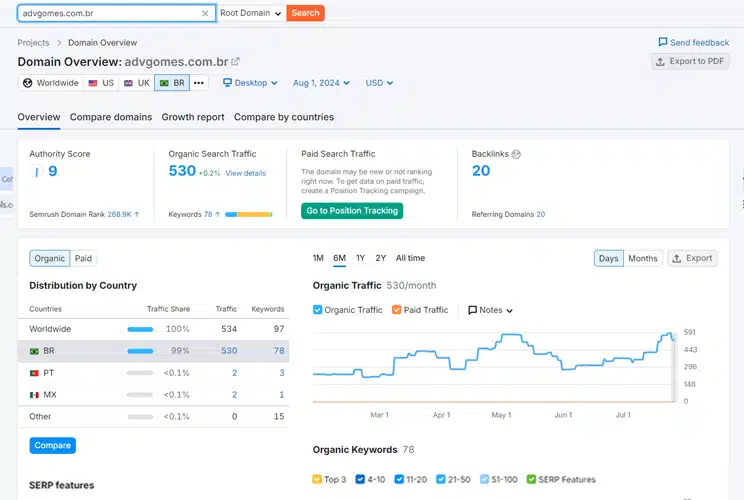The height and width of the screenshot is (500, 744).
Task: Open more countries ellipsis menu
Action: coord(199,83)
